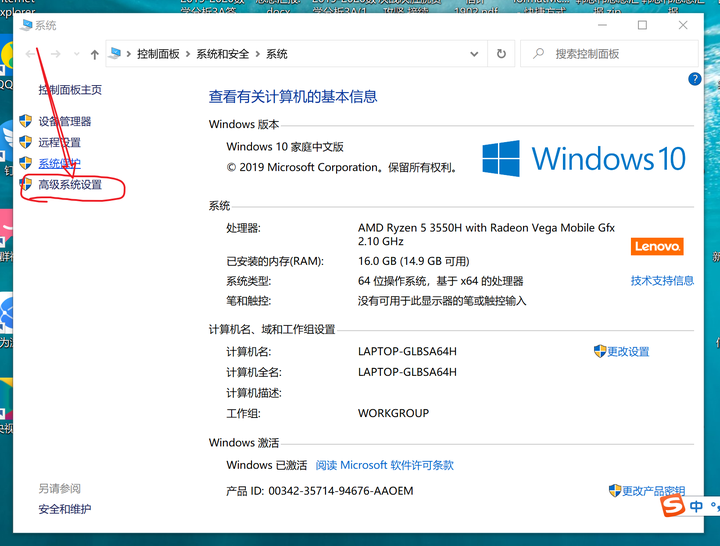Screen dimensions: 720x546
Task: Click processor value AMD Ryzen 5 3550H
Action: (x=486, y=234)
